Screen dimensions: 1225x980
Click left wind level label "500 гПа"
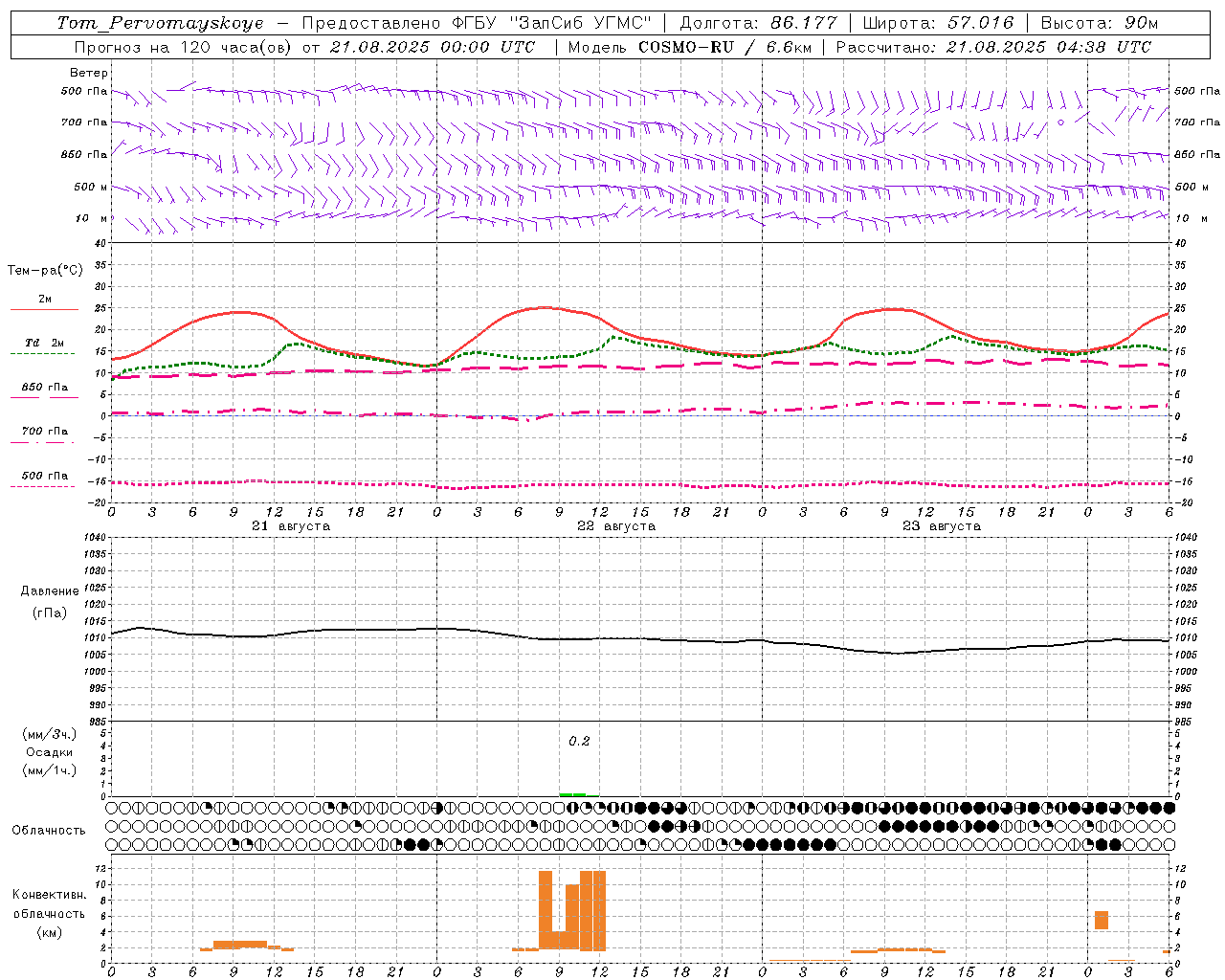tap(84, 92)
